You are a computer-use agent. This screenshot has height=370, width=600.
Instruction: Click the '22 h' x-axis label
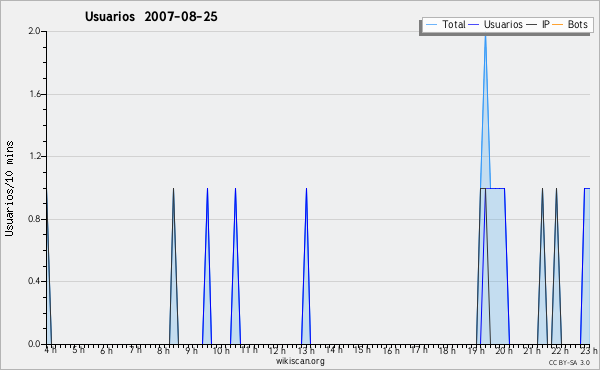point(560,350)
